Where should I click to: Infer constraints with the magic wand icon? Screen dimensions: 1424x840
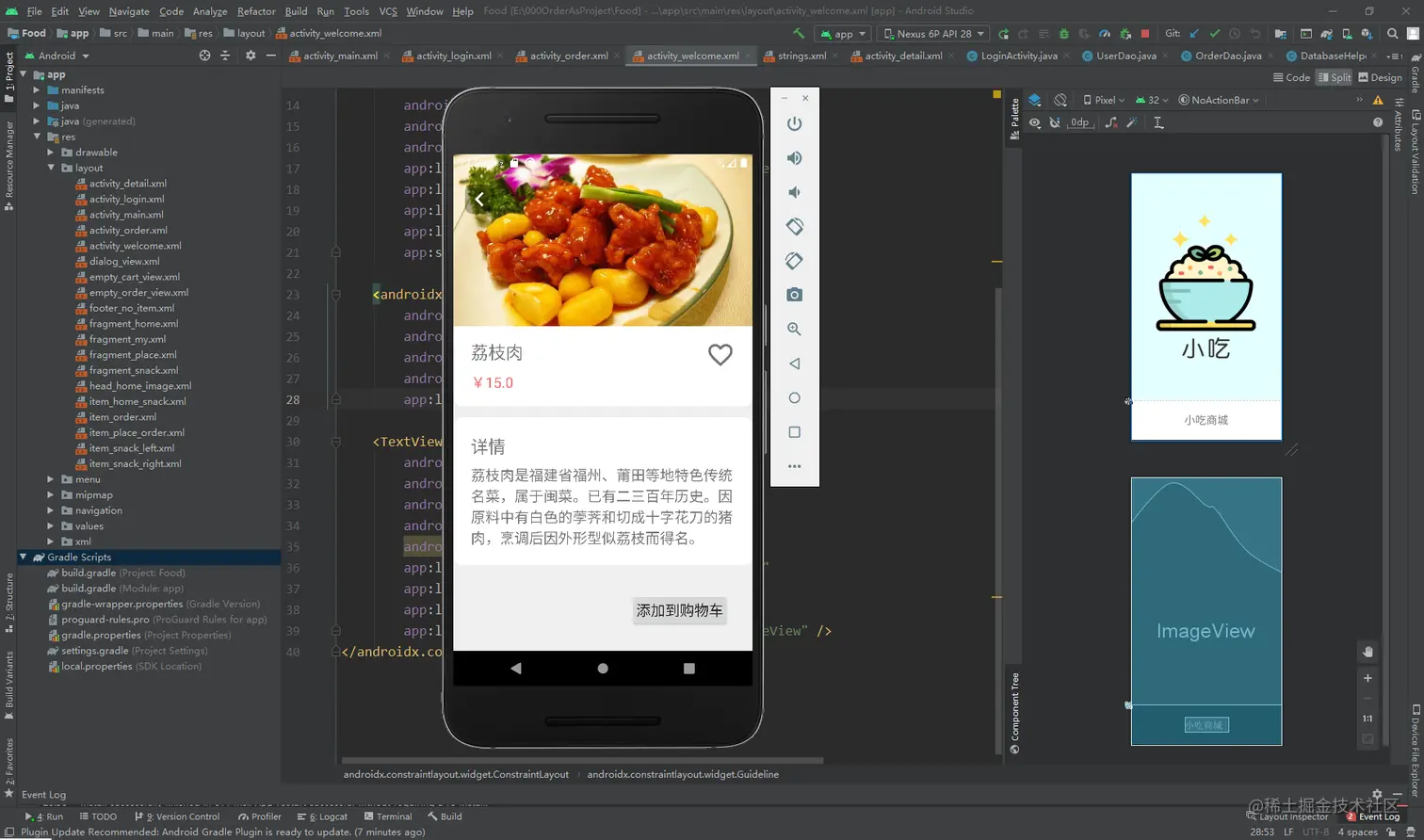1132,122
